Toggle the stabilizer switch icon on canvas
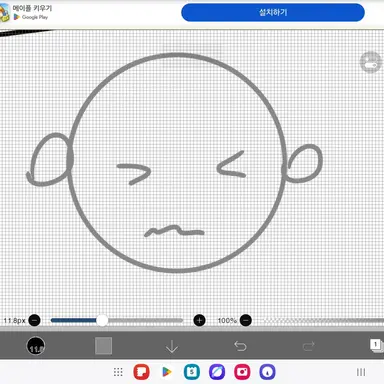Screen dimensions: 384x384 coord(371,62)
